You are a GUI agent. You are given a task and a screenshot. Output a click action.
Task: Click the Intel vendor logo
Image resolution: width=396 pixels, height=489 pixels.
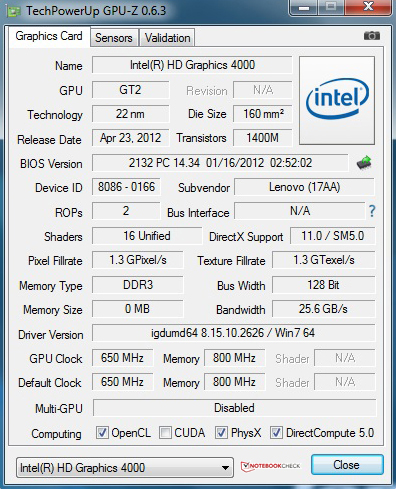337,100
